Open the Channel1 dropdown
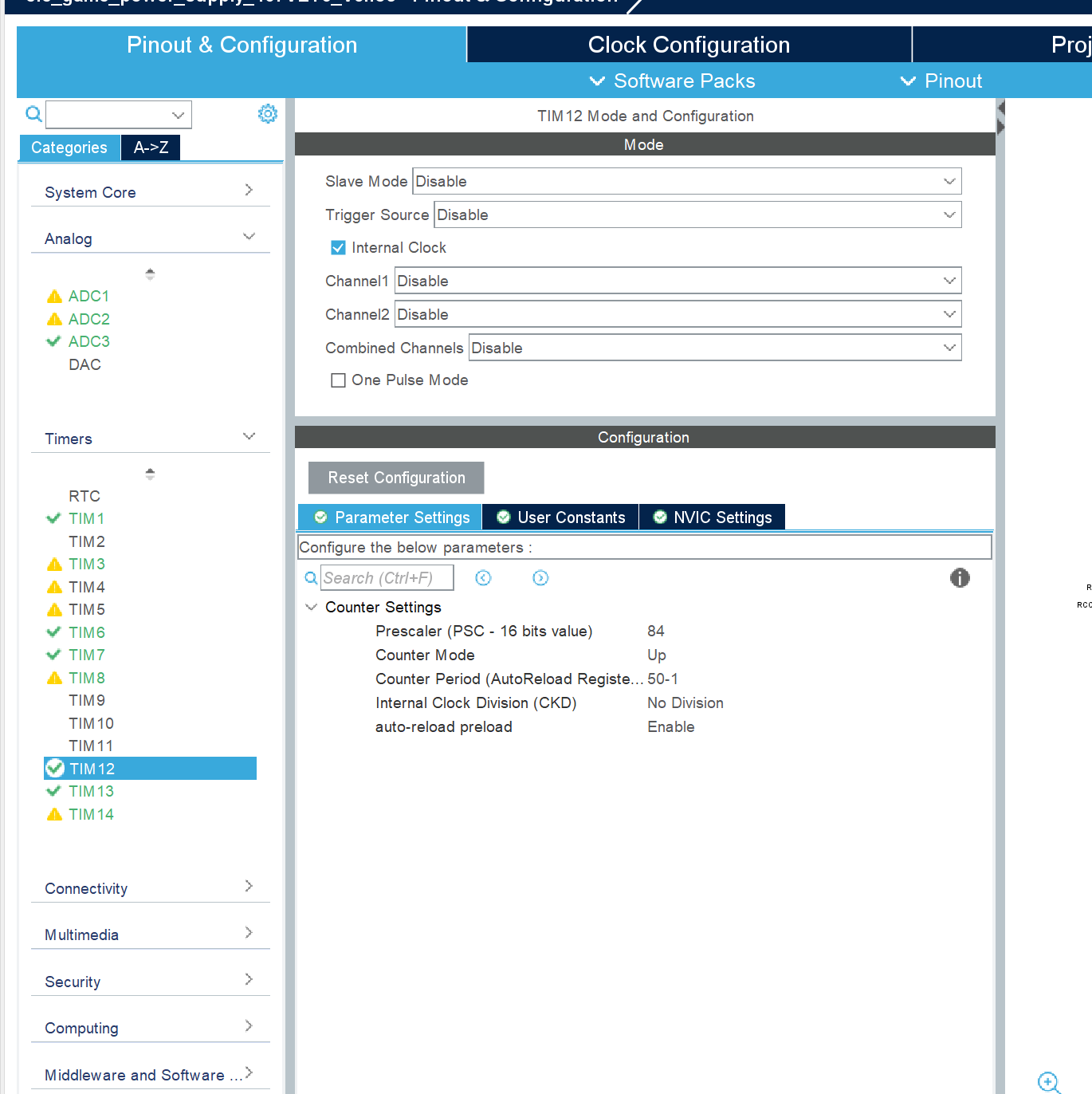This screenshot has width=1092, height=1094. [x=678, y=281]
